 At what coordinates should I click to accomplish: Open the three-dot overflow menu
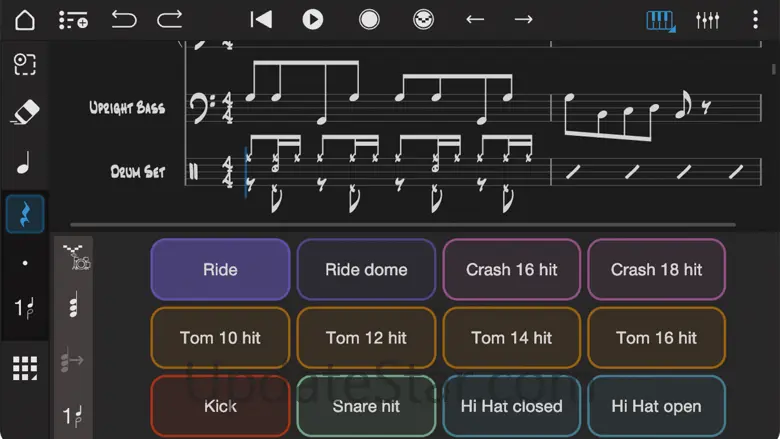755,20
